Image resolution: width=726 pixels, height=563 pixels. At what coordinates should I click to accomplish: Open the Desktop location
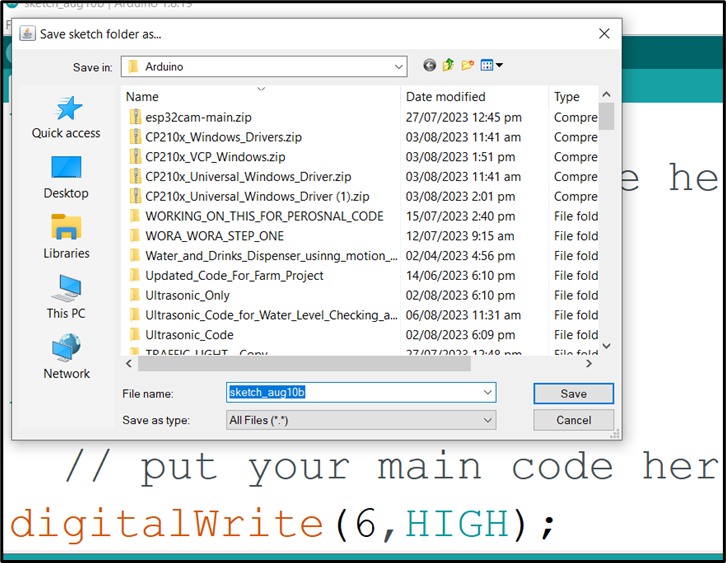pyautogui.click(x=66, y=177)
